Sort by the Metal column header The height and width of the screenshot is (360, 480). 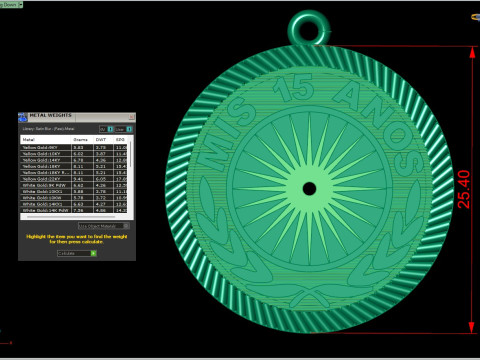[46, 140]
